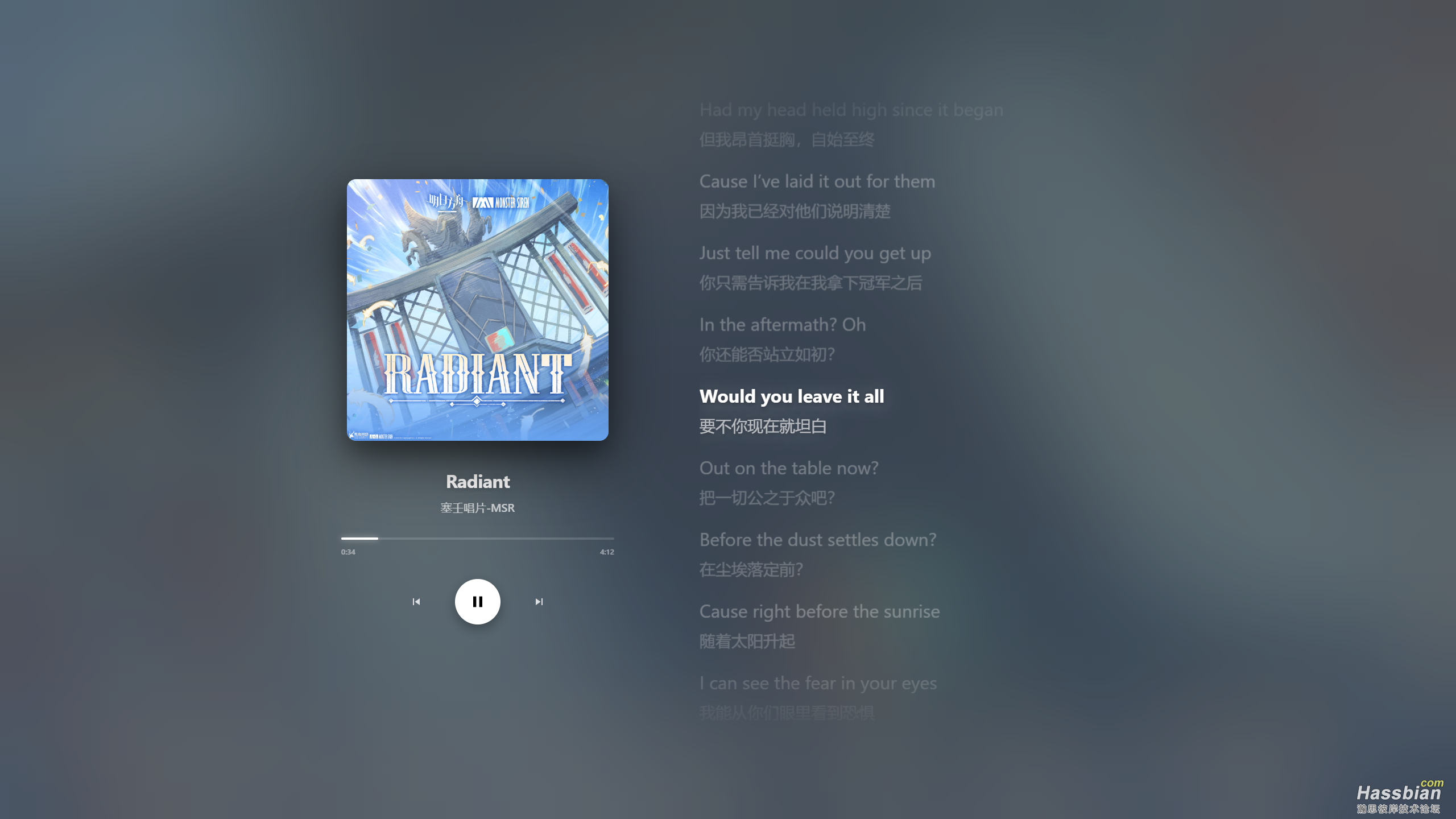Viewport: 1456px width, 819px height.
Task: Seek within the song progress bar
Action: click(x=477, y=538)
